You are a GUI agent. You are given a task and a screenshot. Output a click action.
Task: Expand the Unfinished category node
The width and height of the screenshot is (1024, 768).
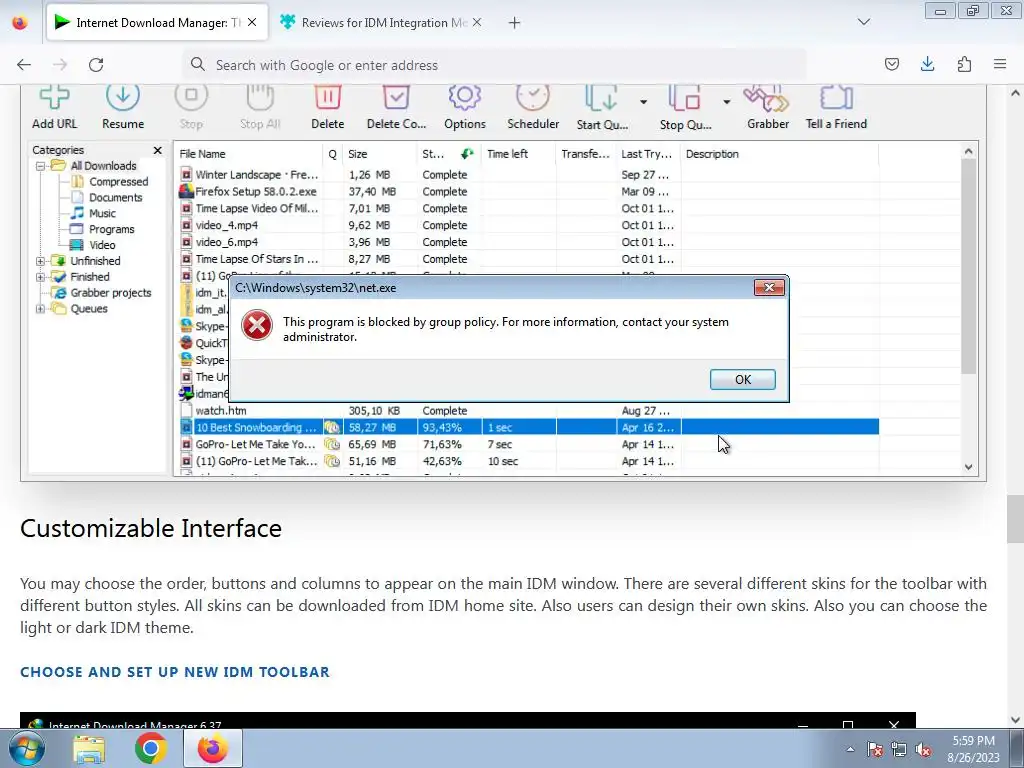[40, 261]
